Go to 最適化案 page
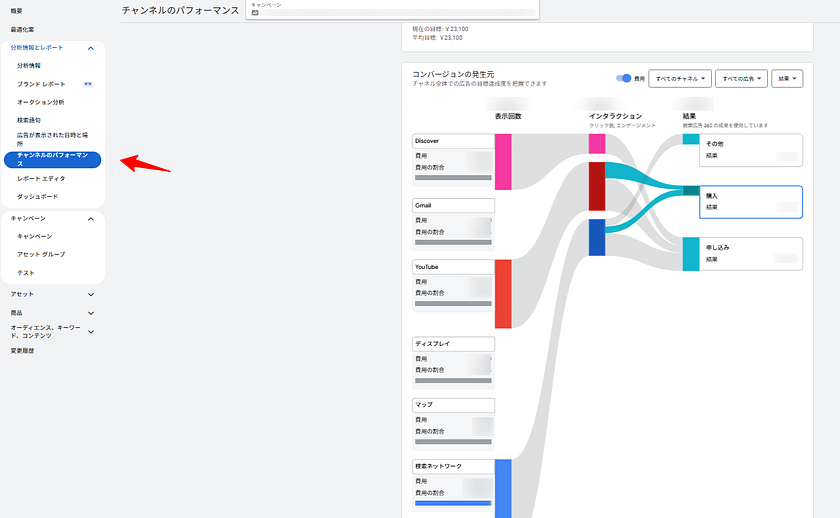Viewport: 840px width, 518px height. click(x=22, y=29)
